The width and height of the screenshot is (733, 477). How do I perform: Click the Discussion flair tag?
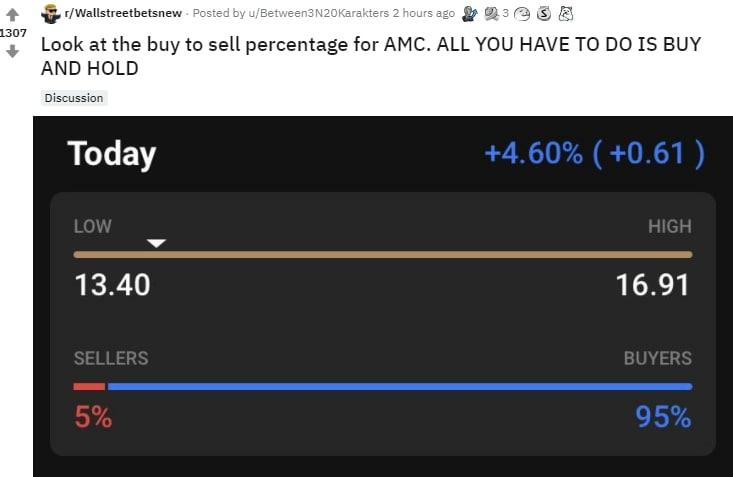click(x=74, y=98)
